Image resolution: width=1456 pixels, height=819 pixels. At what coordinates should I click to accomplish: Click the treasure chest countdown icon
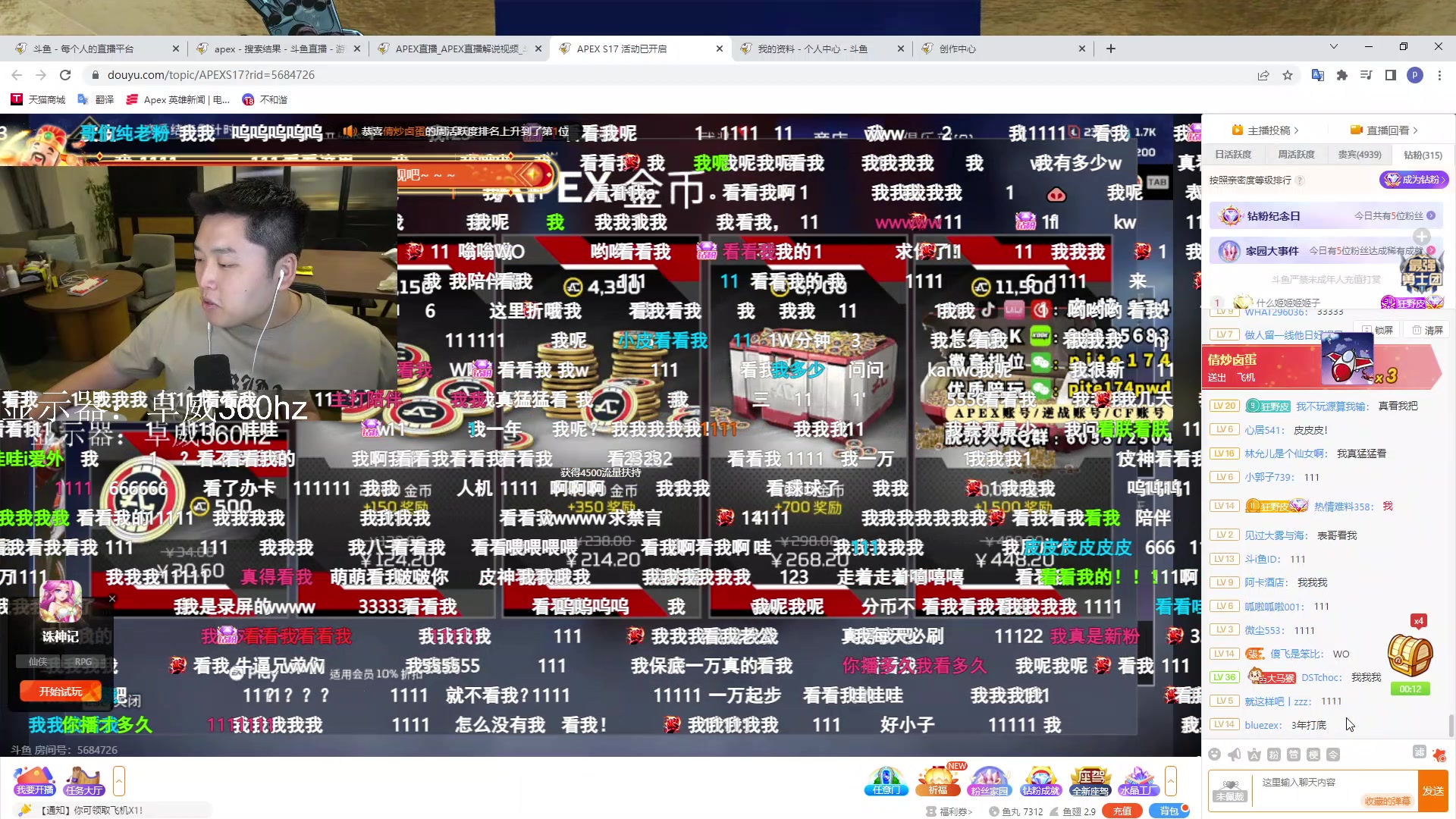click(1410, 657)
